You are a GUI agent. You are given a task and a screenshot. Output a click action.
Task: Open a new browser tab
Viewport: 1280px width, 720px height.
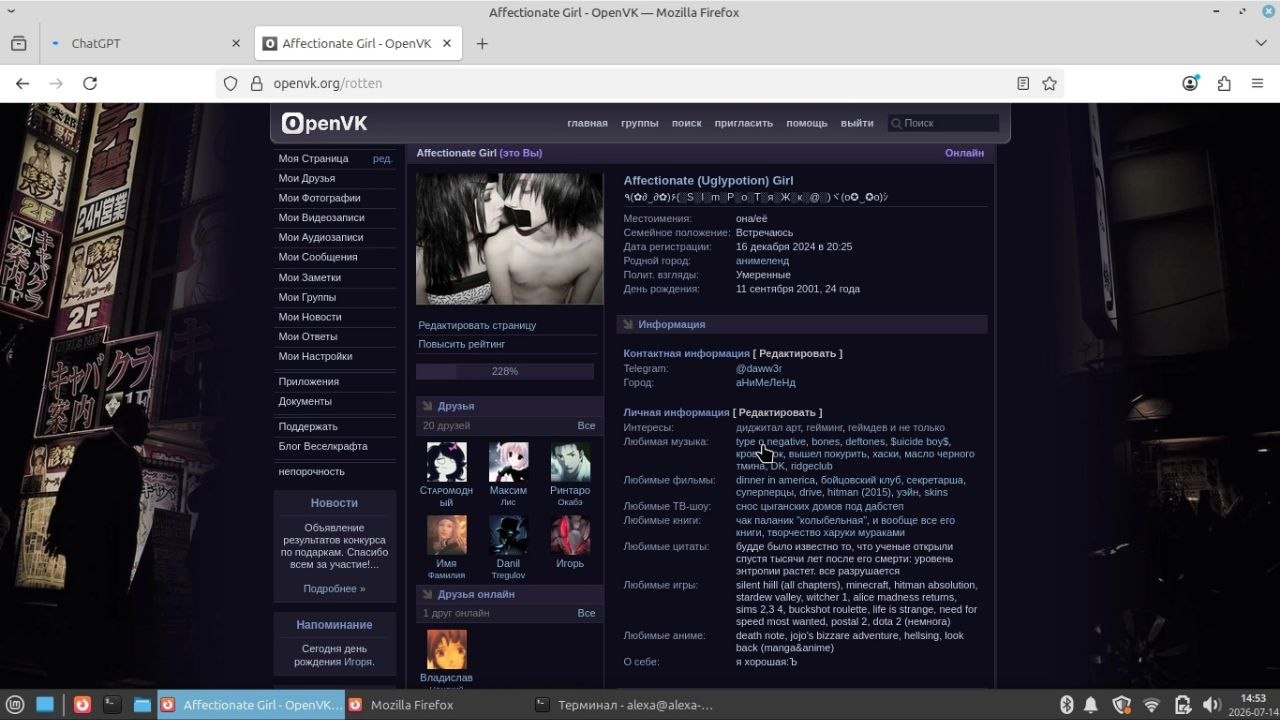click(x=482, y=44)
